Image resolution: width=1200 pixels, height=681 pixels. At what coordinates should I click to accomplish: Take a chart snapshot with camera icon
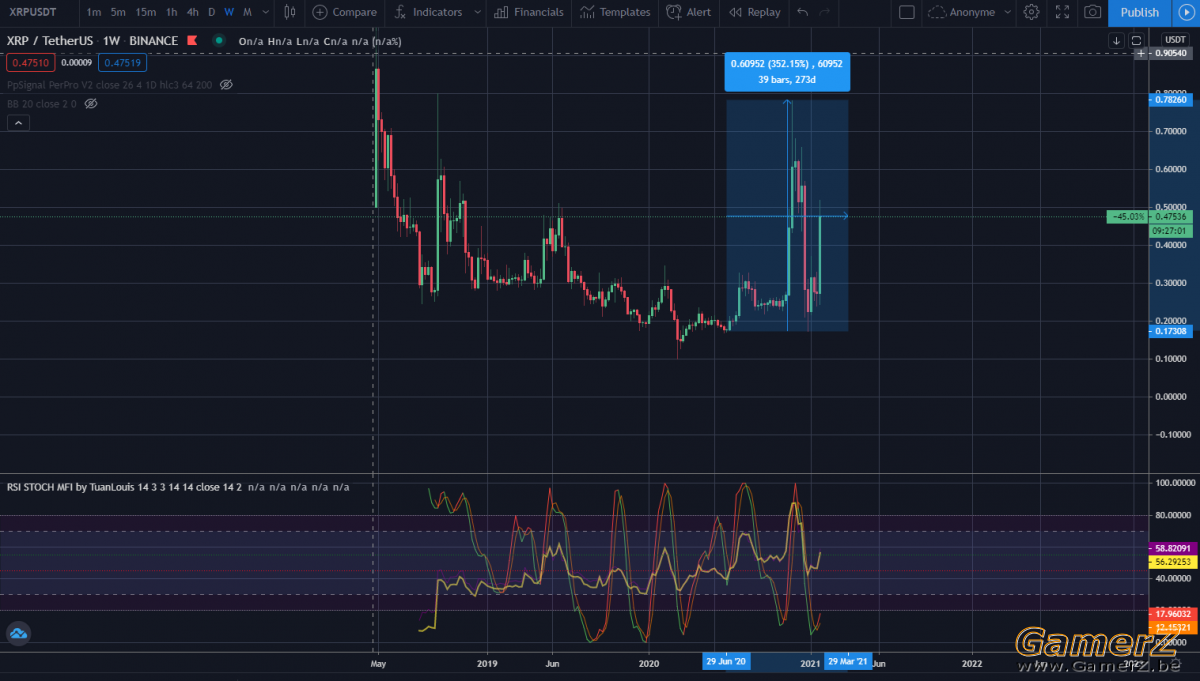click(1093, 12)
